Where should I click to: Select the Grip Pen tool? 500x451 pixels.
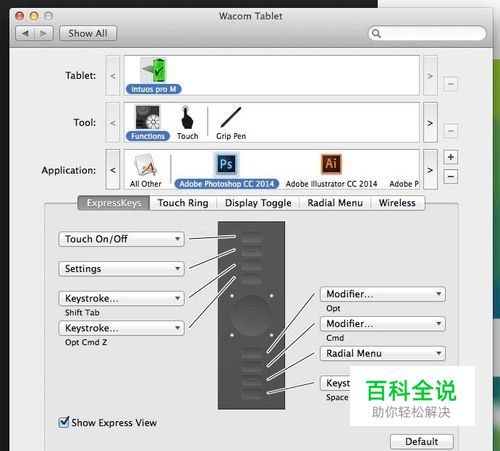click(x=231, y=117)
